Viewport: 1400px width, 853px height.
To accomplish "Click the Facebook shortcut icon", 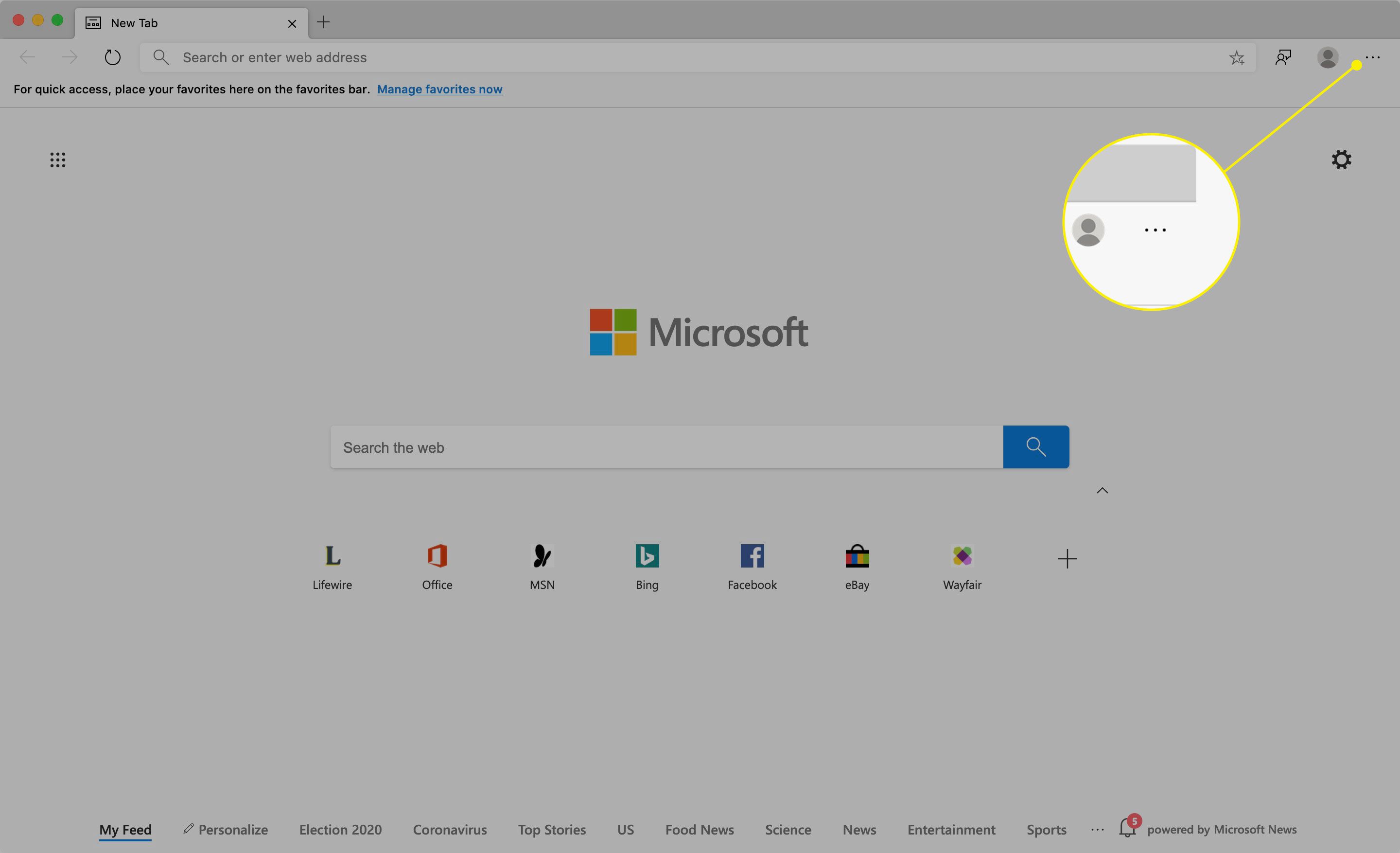I will [751, 556].
